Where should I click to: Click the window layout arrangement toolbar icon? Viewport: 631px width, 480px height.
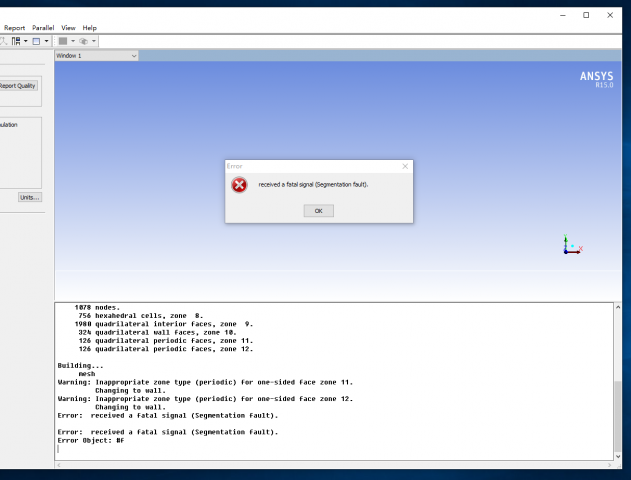point(16,41)
